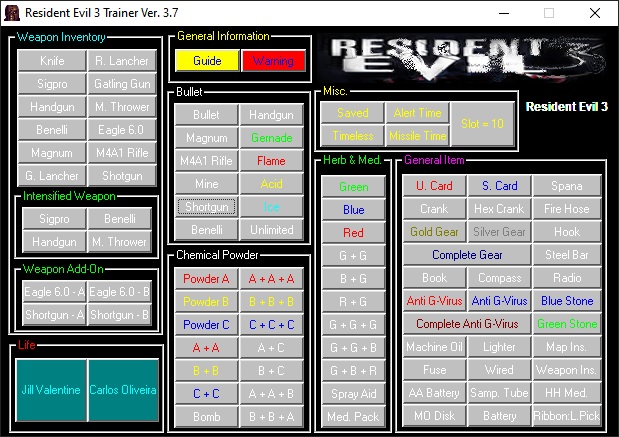Click the Eagle 6.0 - A add-on

[54, 292]
